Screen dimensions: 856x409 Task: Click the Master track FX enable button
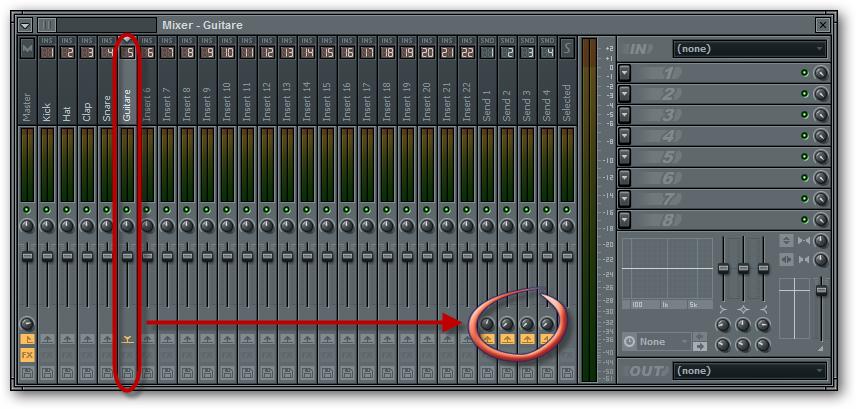point(27,355)
